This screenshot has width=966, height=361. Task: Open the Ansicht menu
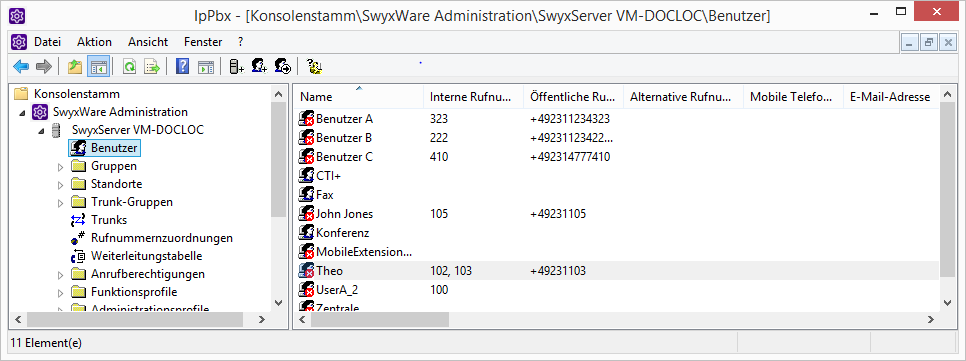coord(148,42)
